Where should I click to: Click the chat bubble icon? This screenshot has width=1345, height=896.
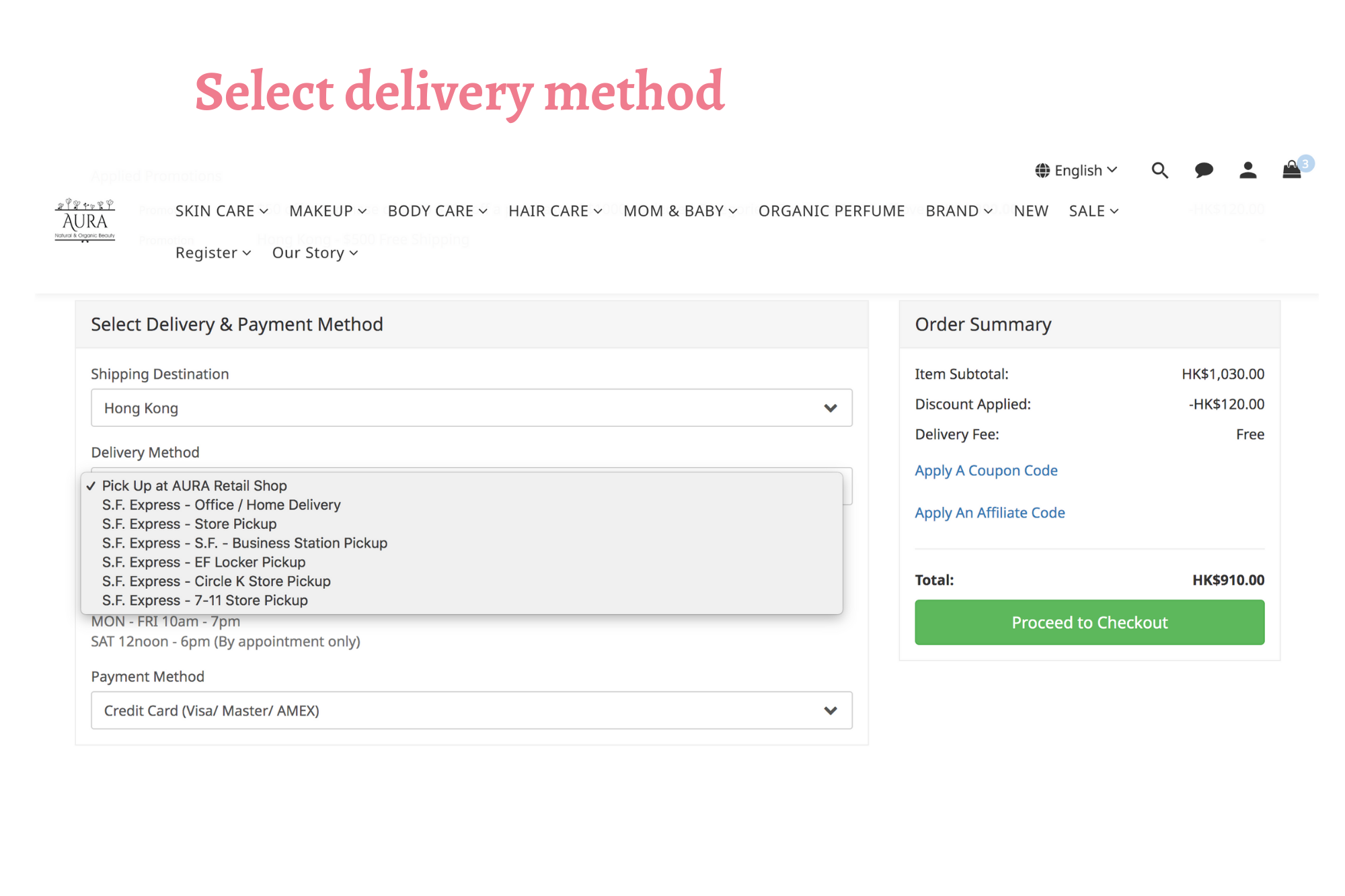point(1204,170)
